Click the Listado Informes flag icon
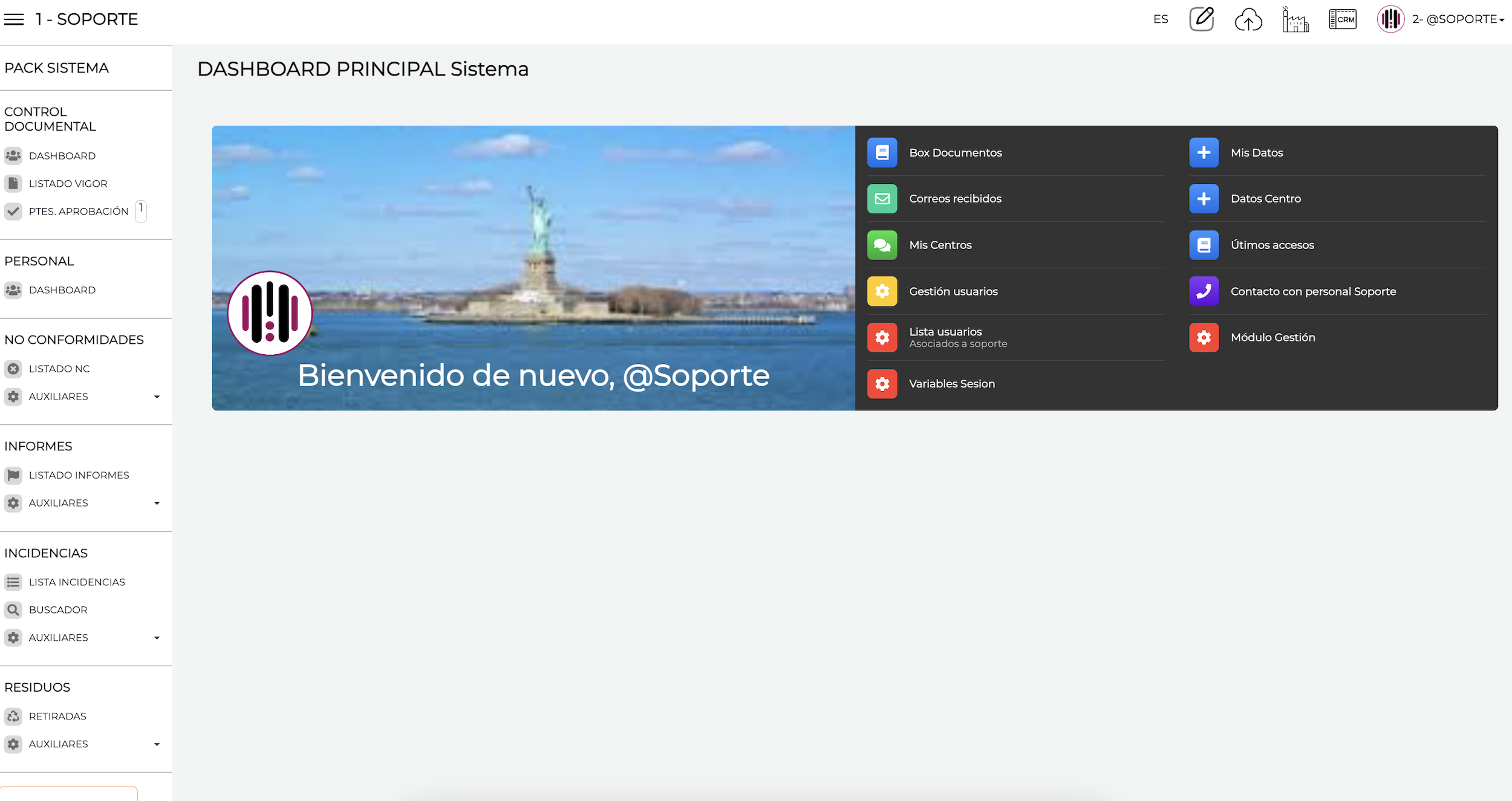Viewport: 1512px width, 801px height. 13,475
